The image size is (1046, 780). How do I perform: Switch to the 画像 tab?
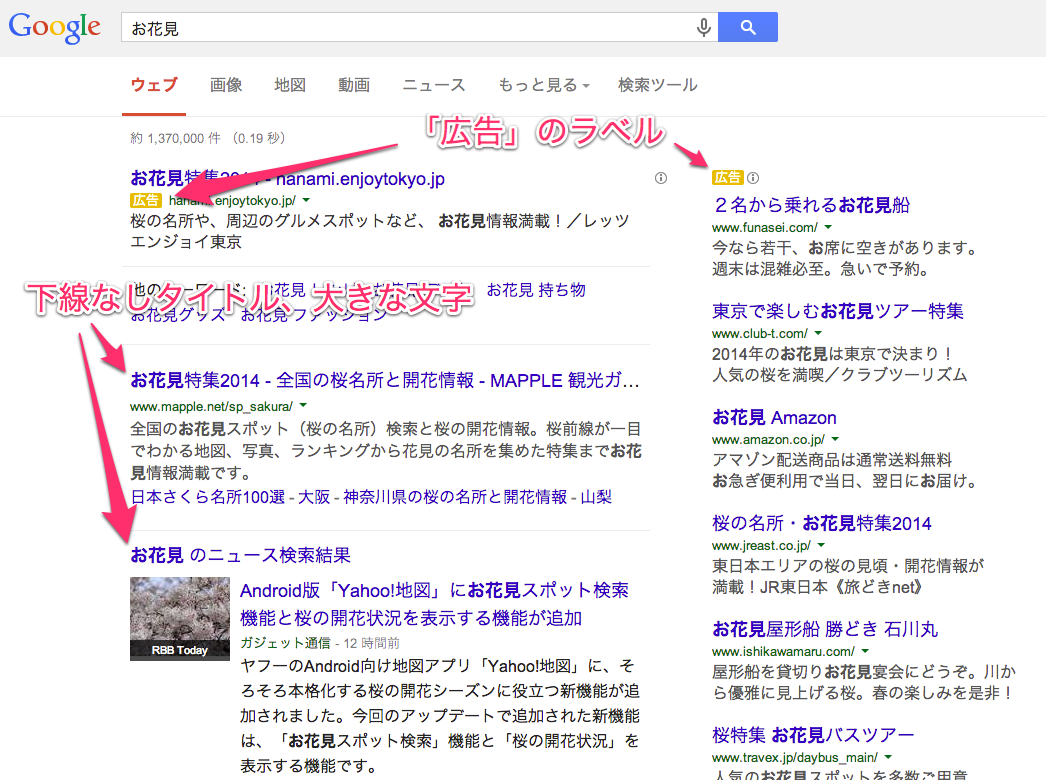click(x=226, y=85)
